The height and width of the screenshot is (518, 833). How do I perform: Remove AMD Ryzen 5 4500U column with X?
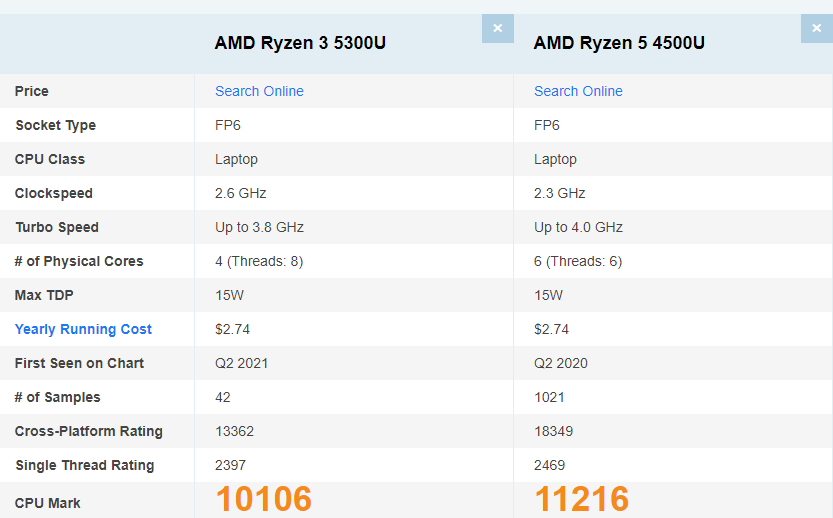817,28
